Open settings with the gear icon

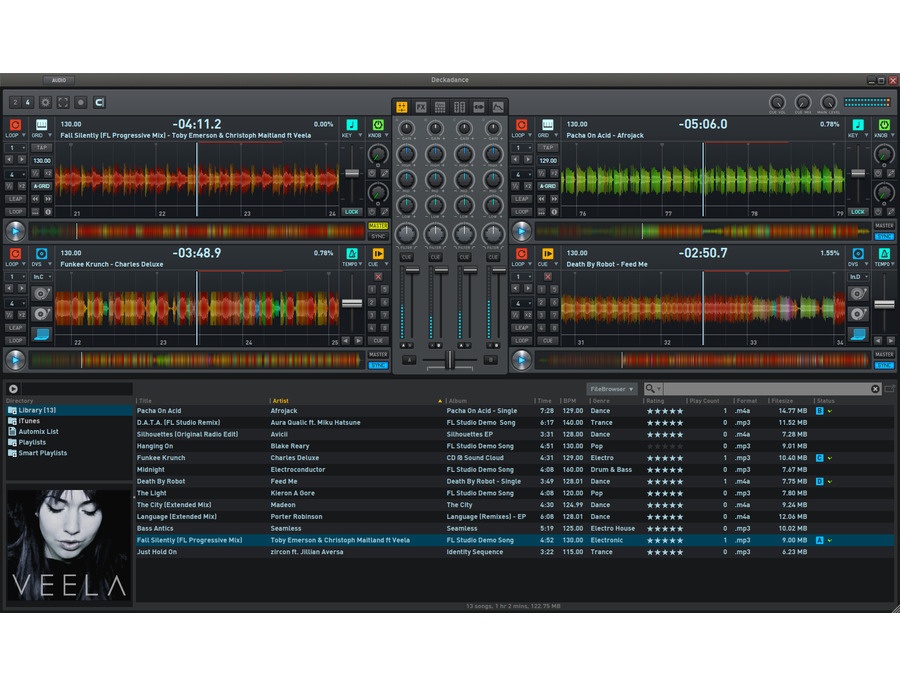pos(45,102)
